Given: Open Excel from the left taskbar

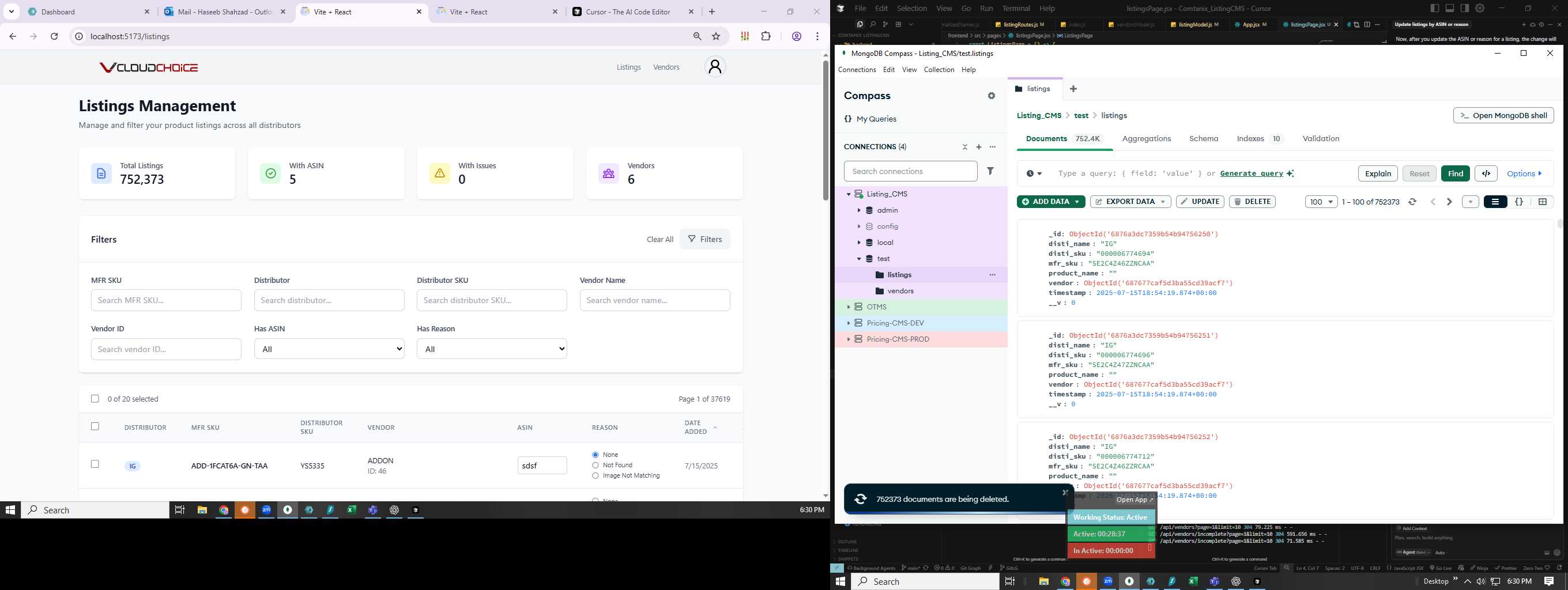Looking at the screenshot, I should pyautogui.click(x=352, y=510).
